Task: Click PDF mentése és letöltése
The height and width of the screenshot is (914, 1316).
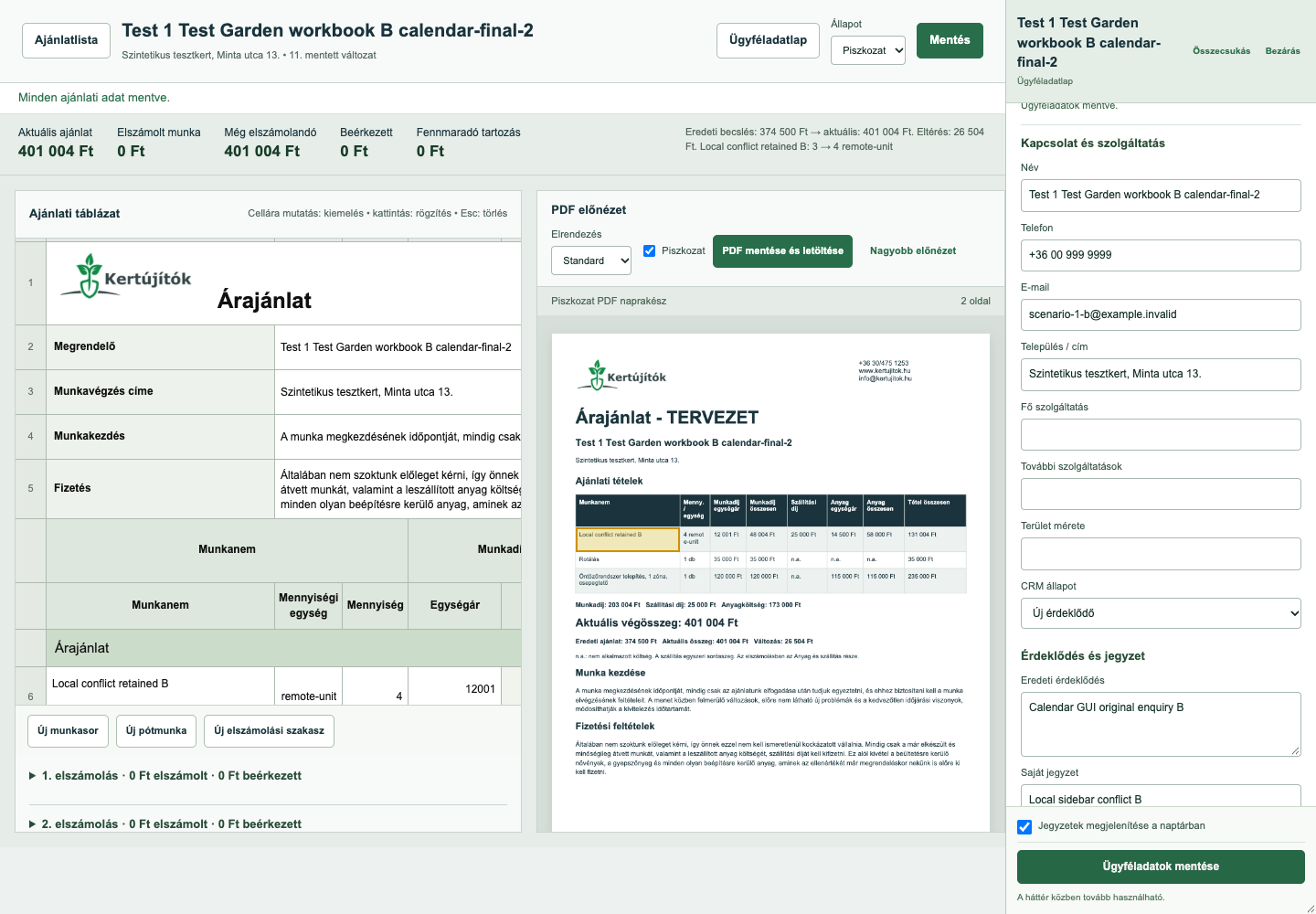Action: (782, 250)
